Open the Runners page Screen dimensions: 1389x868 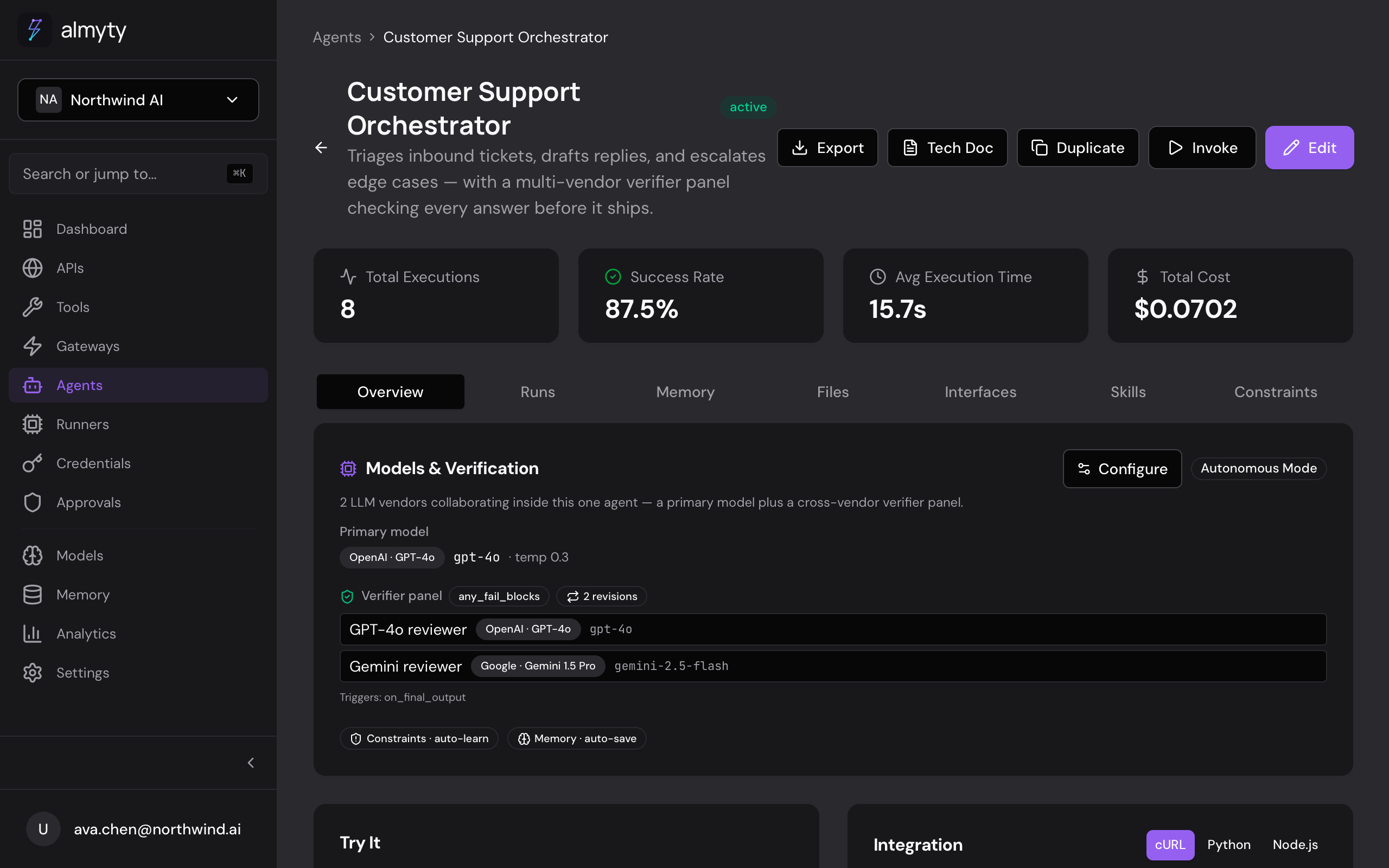138,424
